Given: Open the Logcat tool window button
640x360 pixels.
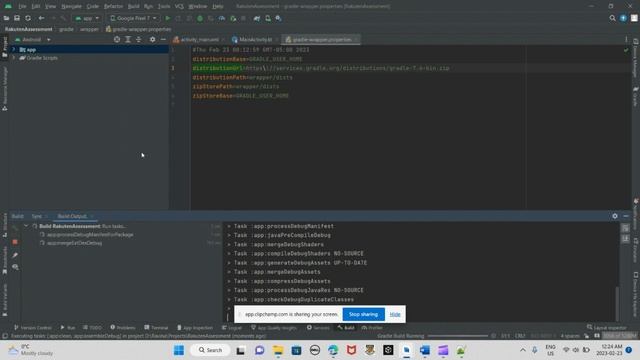Looking at the screenshot, I should pyautogui.click(x=232, y=327).
